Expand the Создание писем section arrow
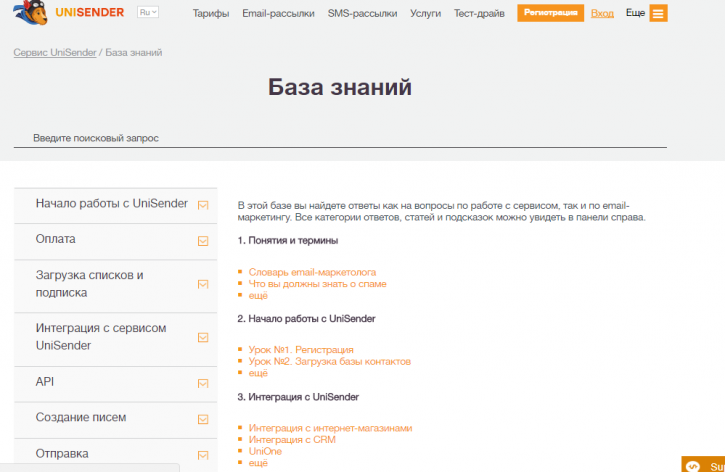The width and height of the screenshot is (725, 472). tap(203, 419)
